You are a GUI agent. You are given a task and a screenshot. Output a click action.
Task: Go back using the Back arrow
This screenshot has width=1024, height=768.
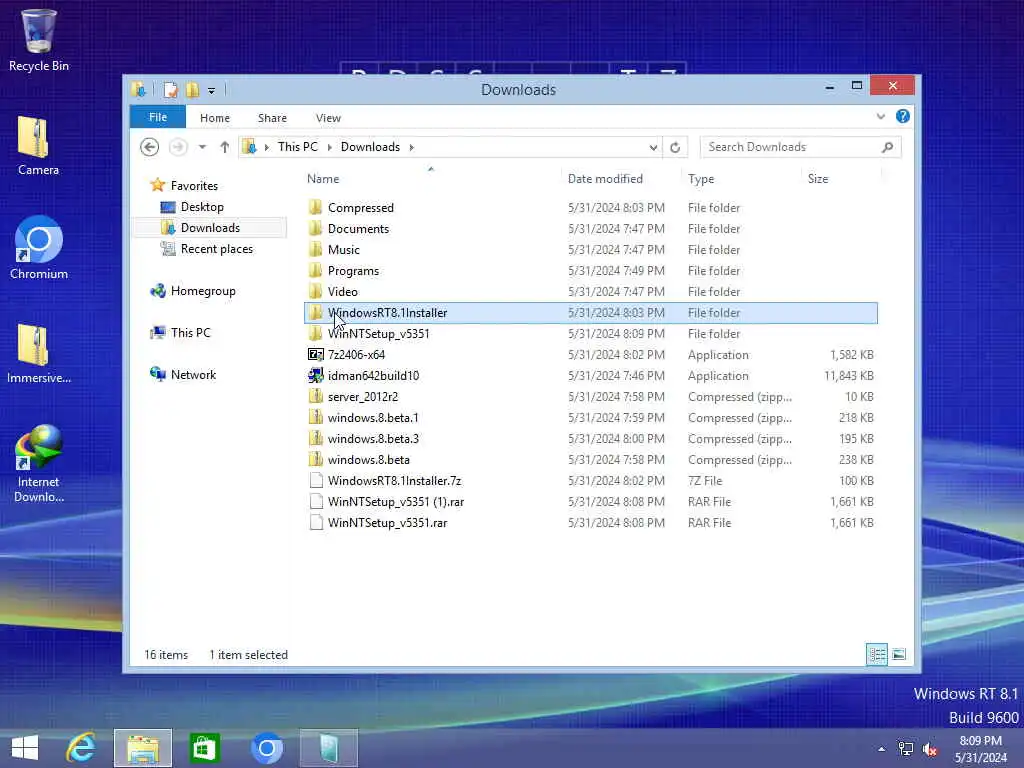tap(150, 147)
